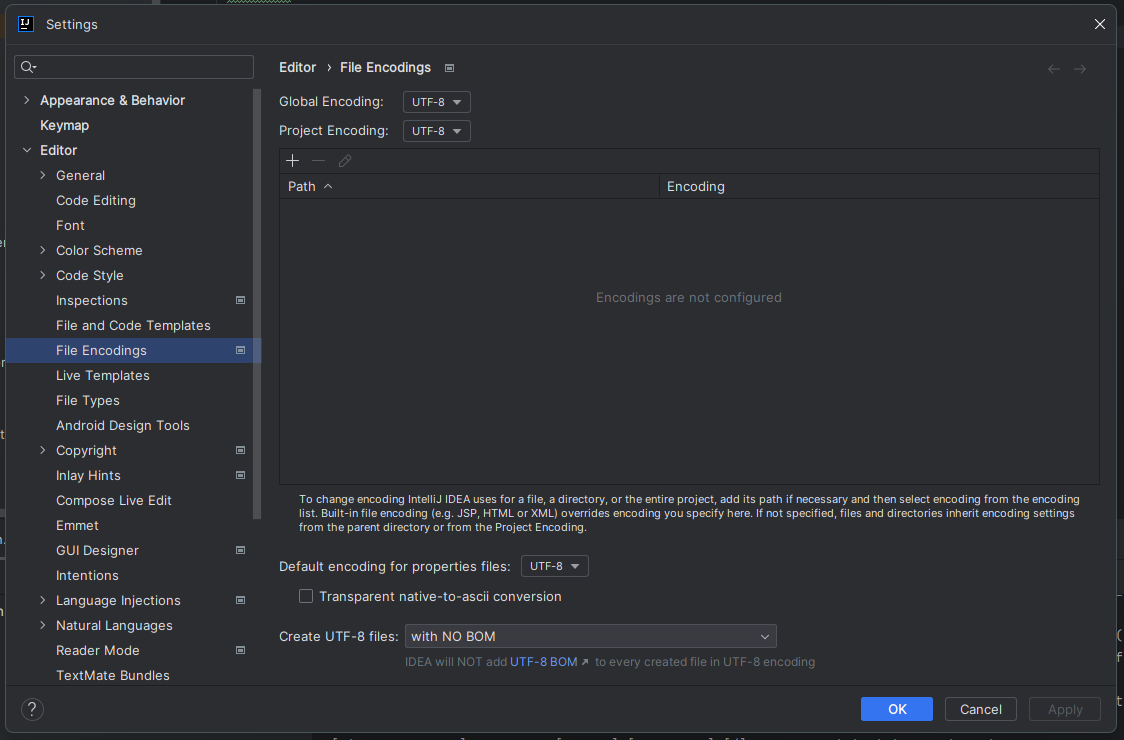This screenshot has height=740, width=1124.
Task: Click the forward navigation arrow
Action: point(1080,69)
